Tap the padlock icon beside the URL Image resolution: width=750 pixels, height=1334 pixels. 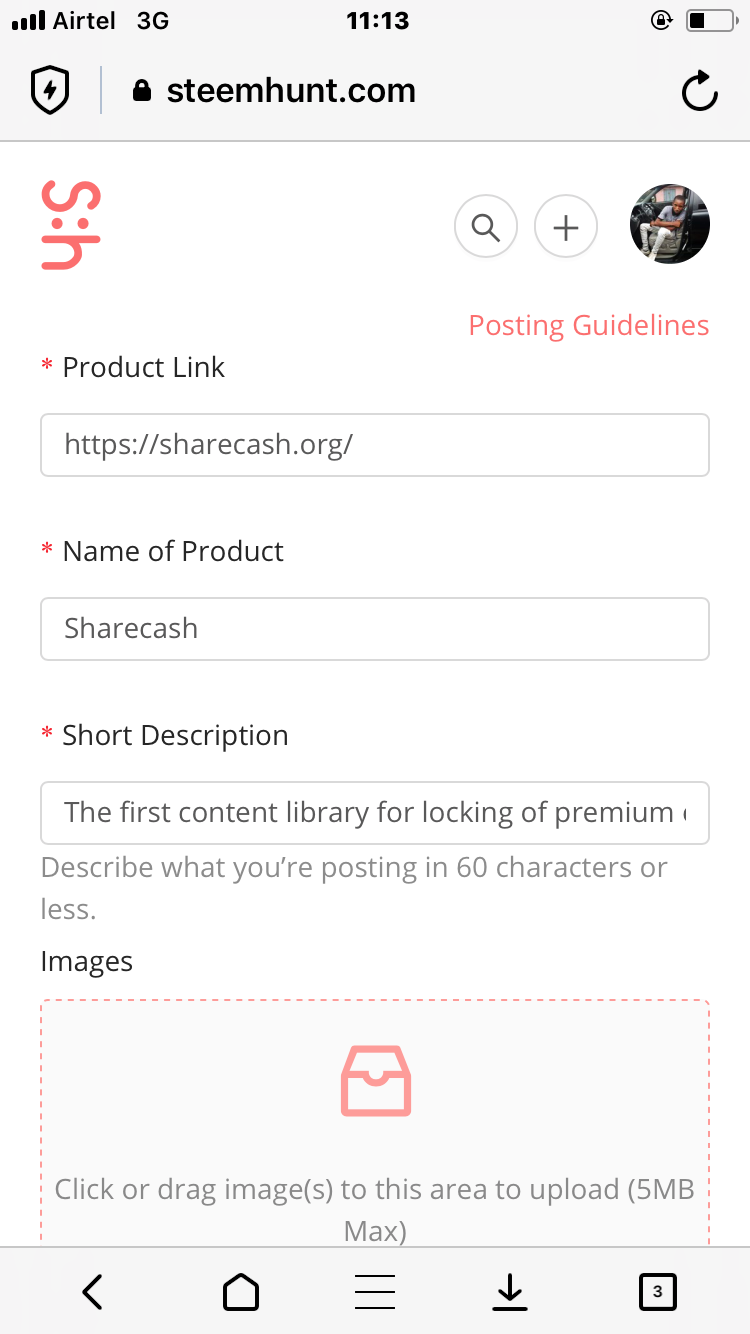142,92
